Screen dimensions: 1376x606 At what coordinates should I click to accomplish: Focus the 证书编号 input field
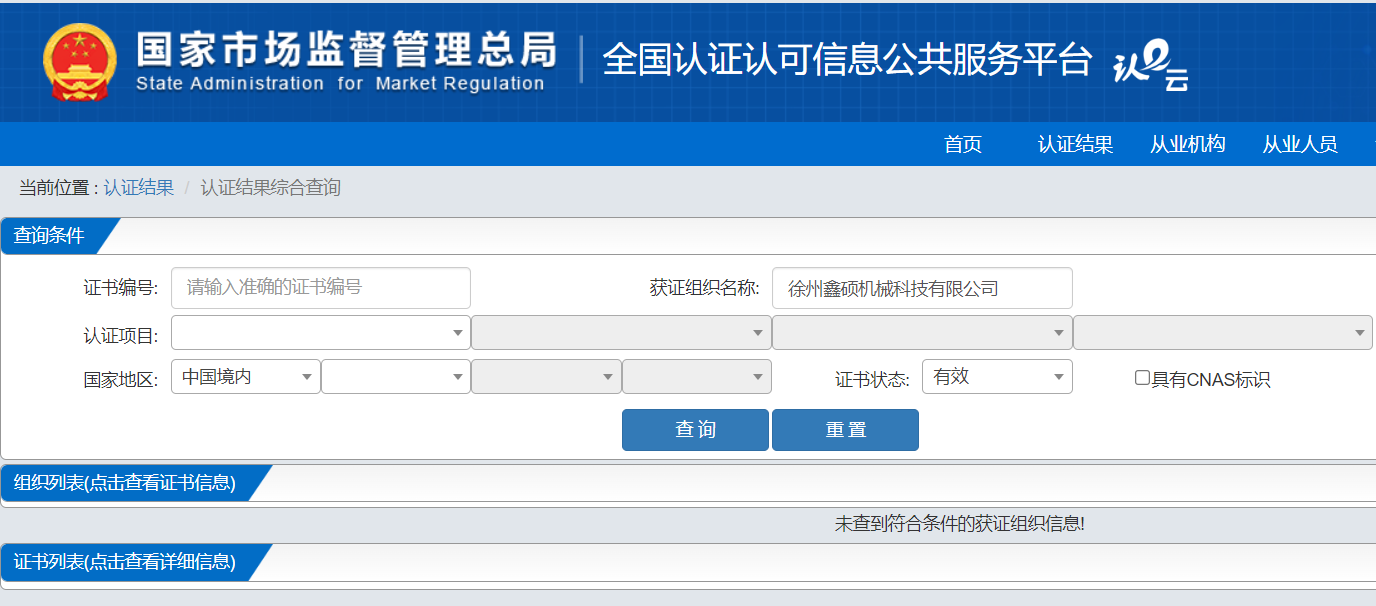321,288
